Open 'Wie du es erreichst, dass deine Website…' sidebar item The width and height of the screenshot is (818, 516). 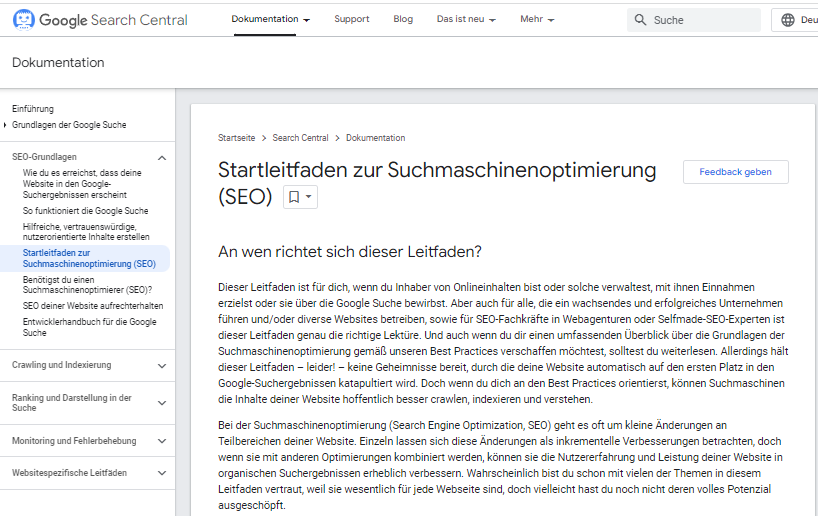pos(82,184)
